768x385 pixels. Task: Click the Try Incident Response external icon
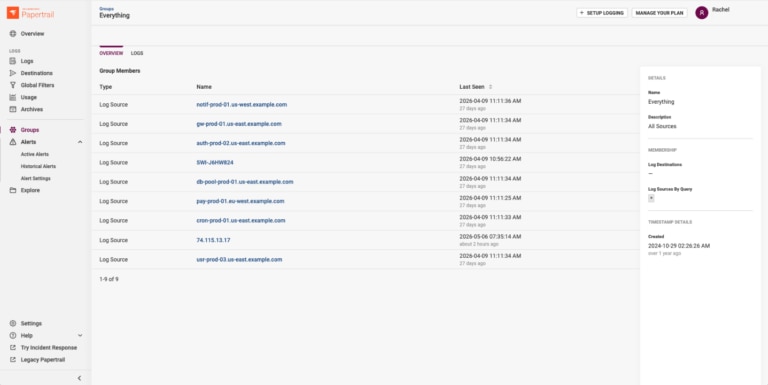point(13,348)
